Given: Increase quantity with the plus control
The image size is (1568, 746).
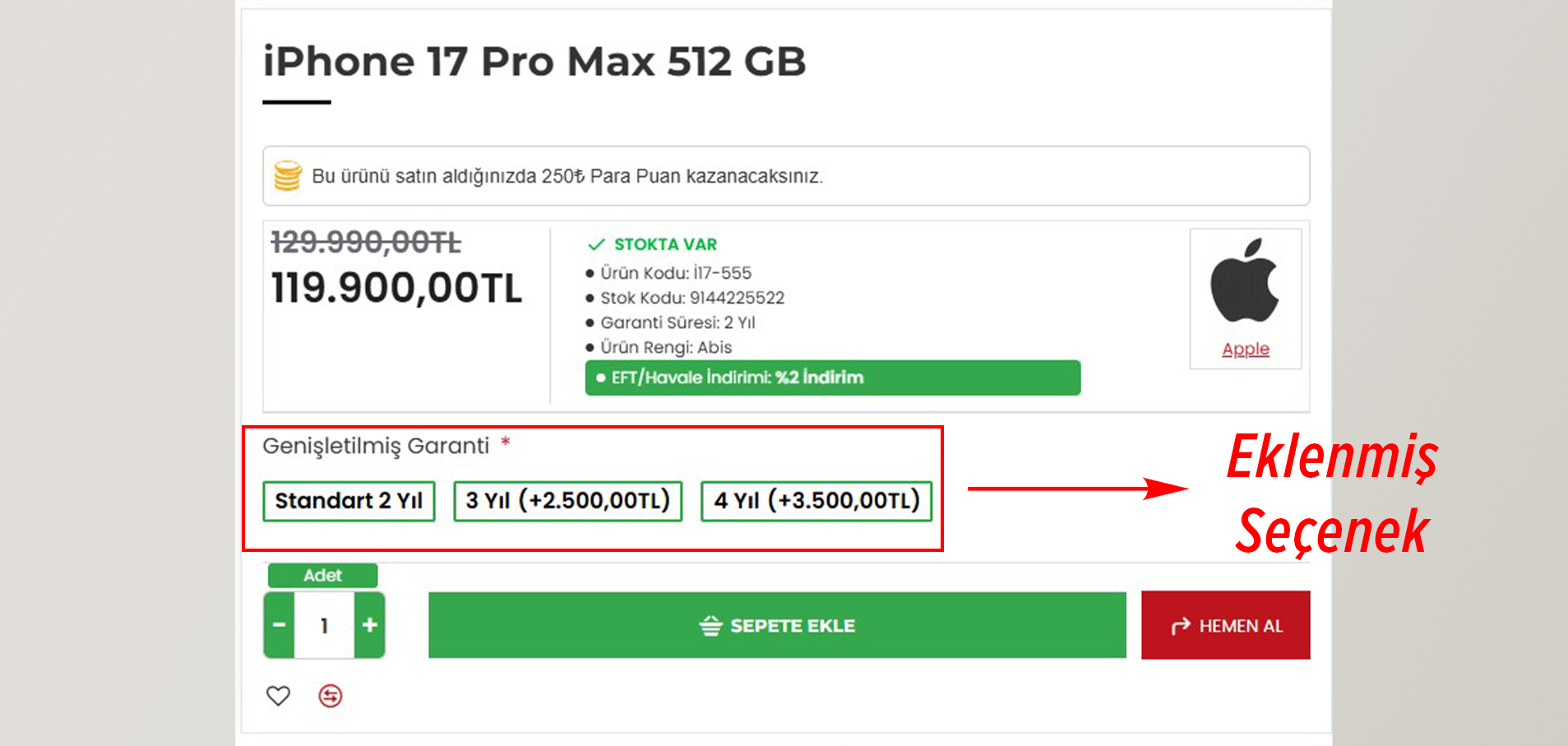Looking at the screenshot, I should [x=369, y=625].
